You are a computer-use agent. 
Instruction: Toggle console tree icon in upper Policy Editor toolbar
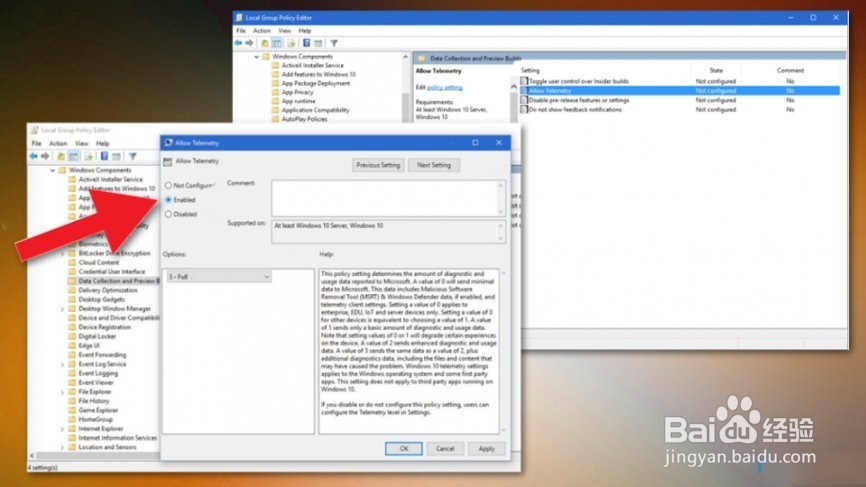point(277,43)
